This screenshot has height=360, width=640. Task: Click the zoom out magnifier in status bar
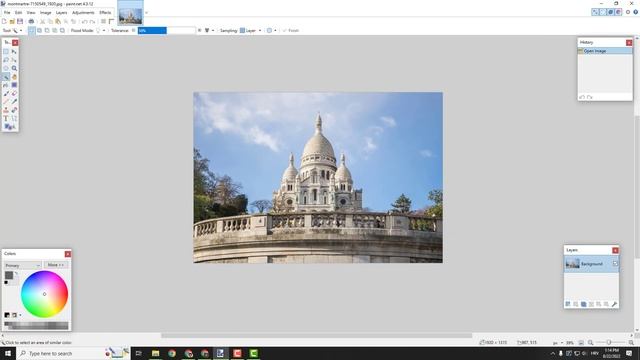[x=591, y=343]
